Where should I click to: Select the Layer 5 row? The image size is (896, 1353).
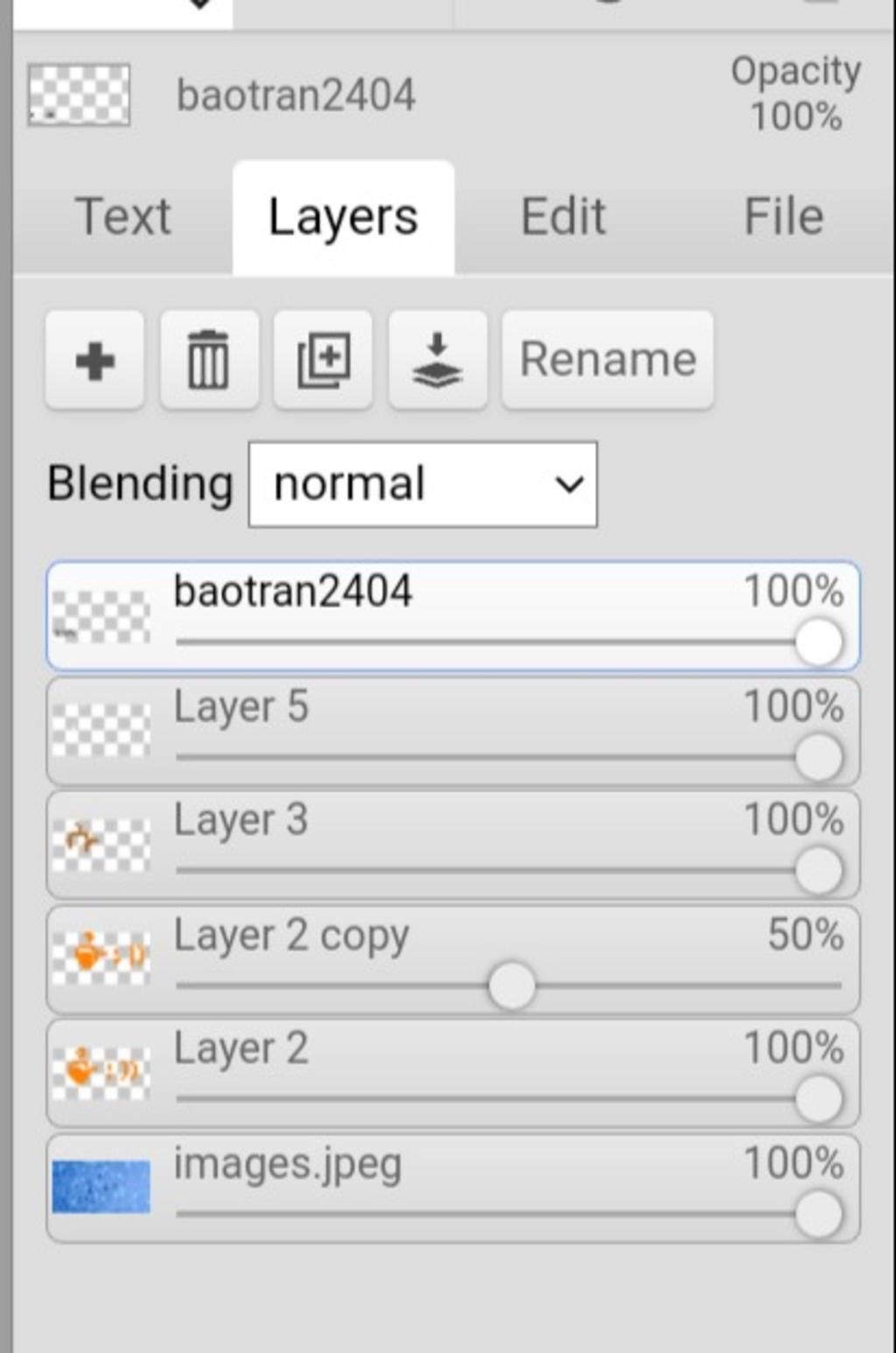point(453,731)
